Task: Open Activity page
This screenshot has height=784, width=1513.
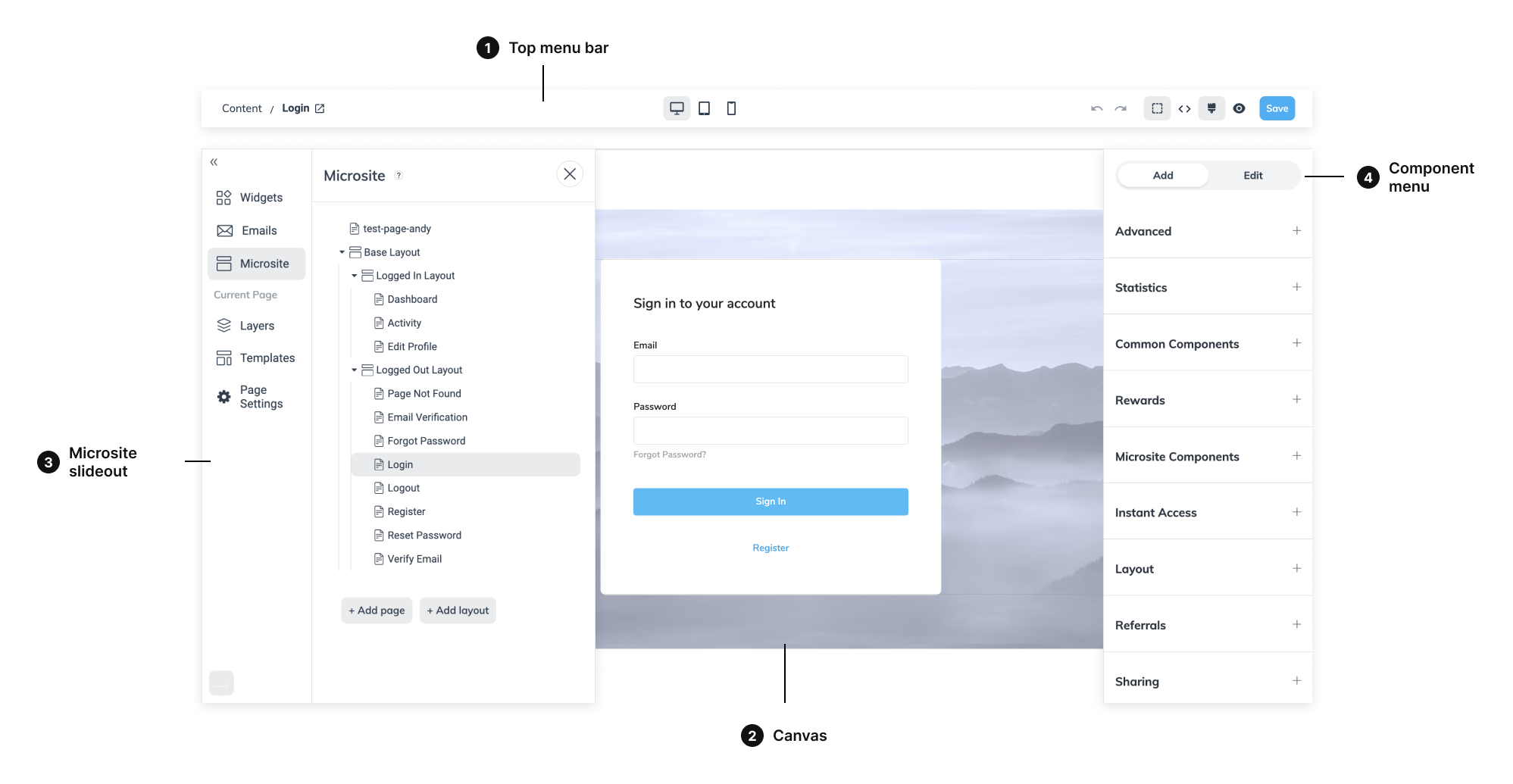Action: (x=398, y=323)
